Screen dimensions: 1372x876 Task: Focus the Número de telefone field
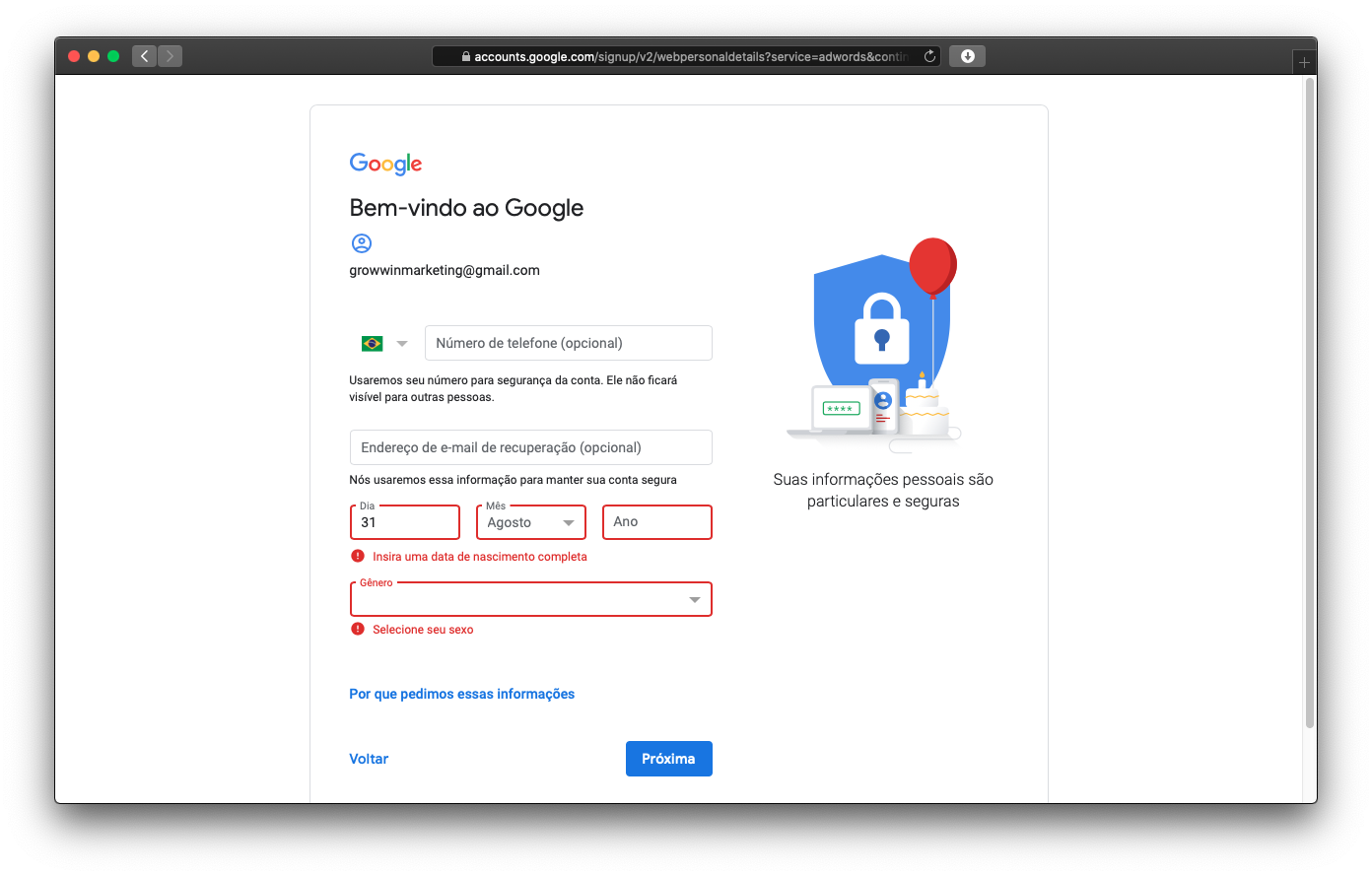coord(569,343)
